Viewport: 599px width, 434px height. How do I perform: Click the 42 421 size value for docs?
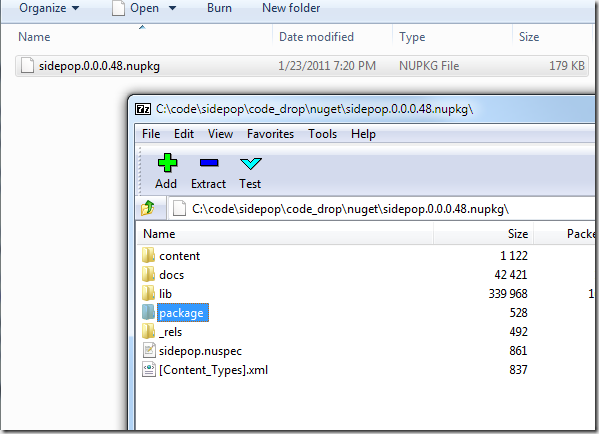click(x=511, y=275)
